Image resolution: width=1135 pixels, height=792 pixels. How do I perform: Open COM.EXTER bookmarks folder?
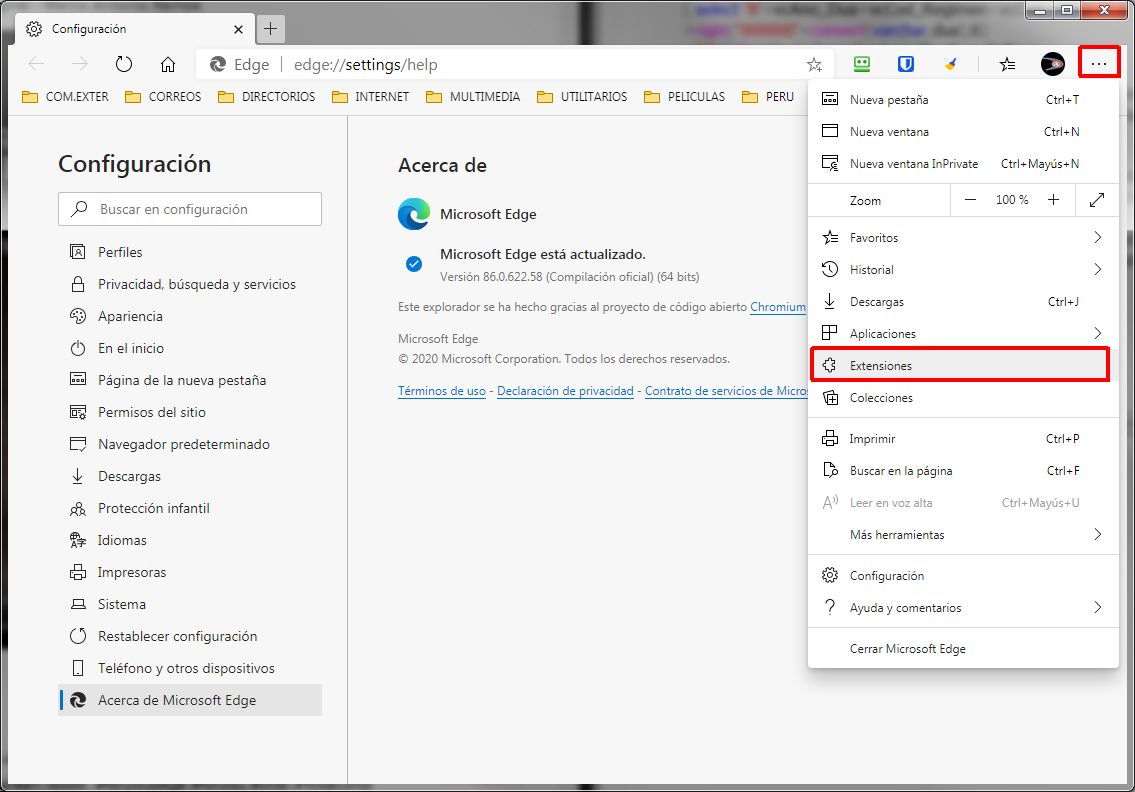(x=65, y=96)
